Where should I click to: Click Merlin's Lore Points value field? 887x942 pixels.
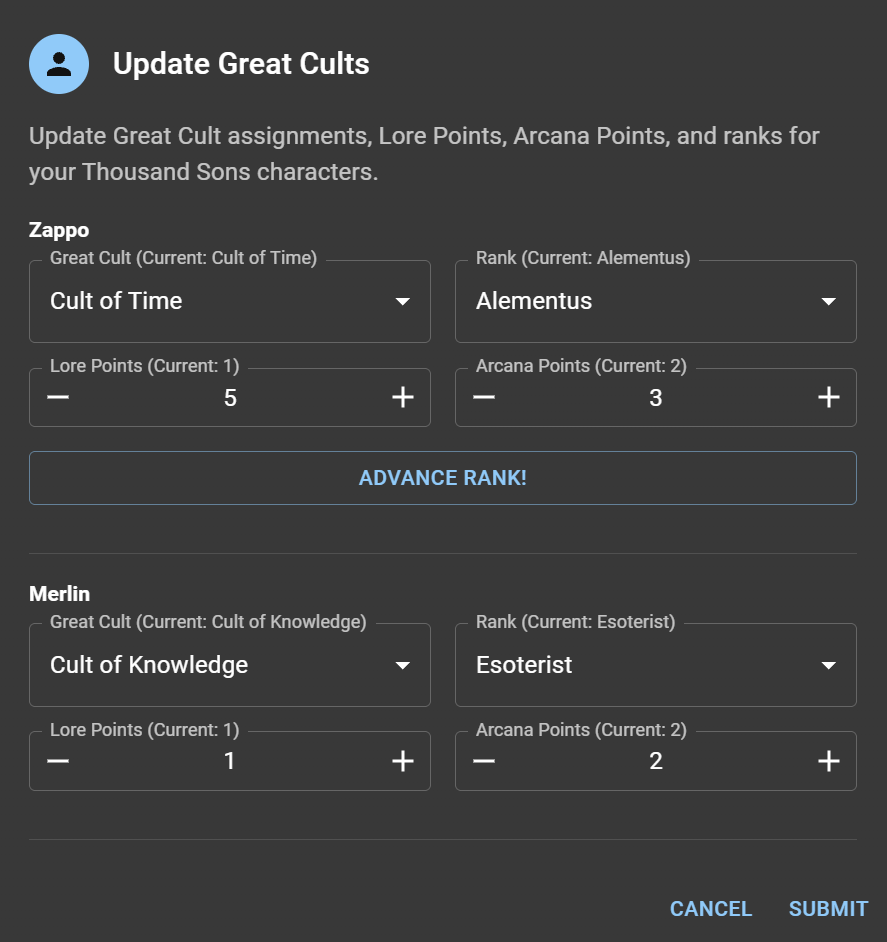230,762
